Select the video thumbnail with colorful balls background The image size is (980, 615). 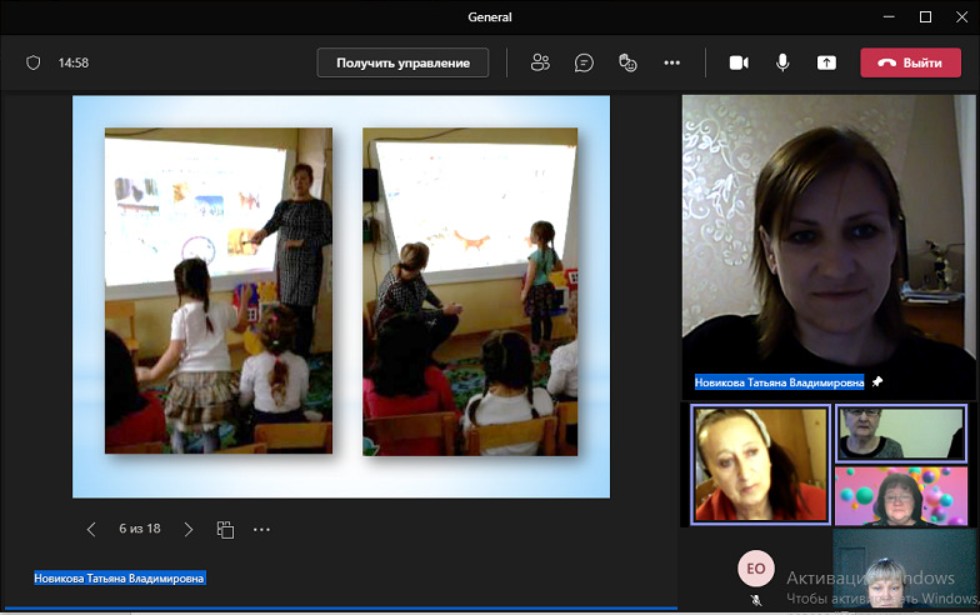coord(900,495)
